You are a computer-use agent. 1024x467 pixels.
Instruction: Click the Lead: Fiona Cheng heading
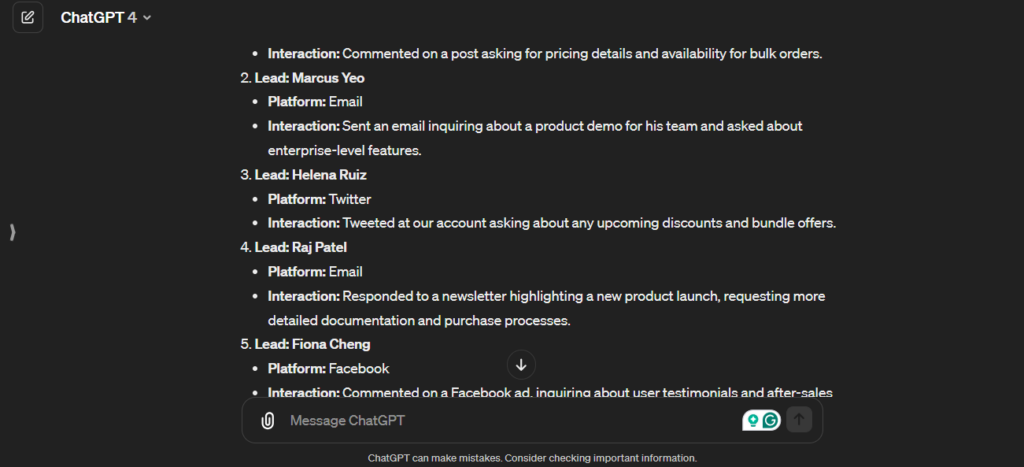312,344
